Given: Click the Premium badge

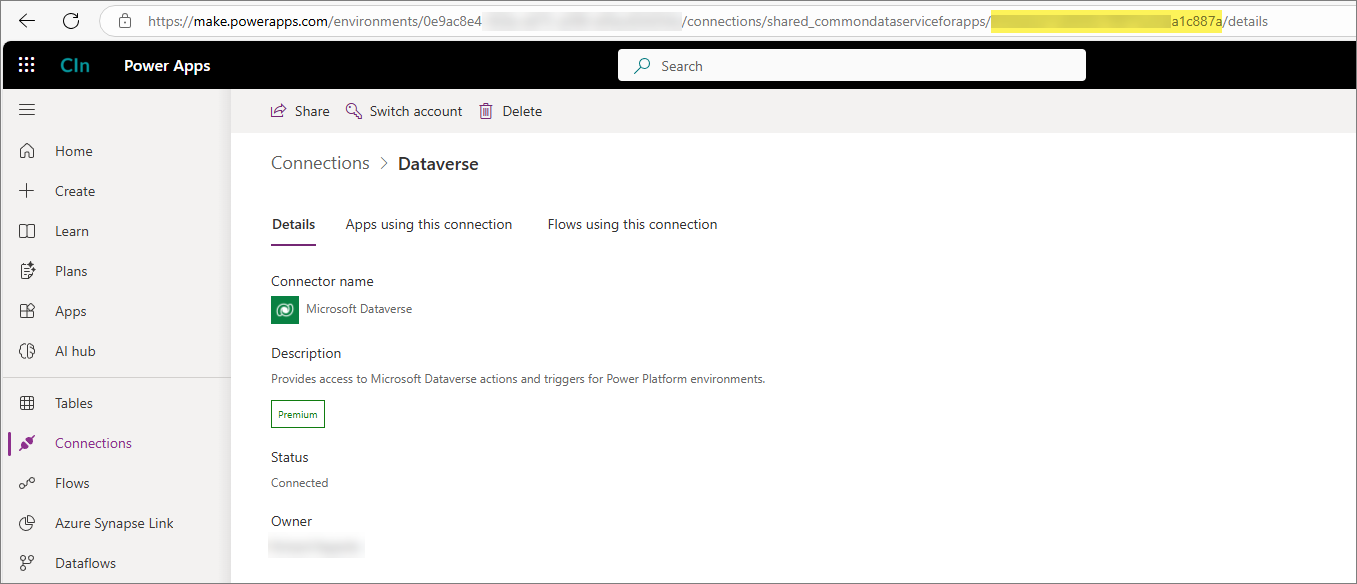Looking at the screenshot, I should click(298, 414).
